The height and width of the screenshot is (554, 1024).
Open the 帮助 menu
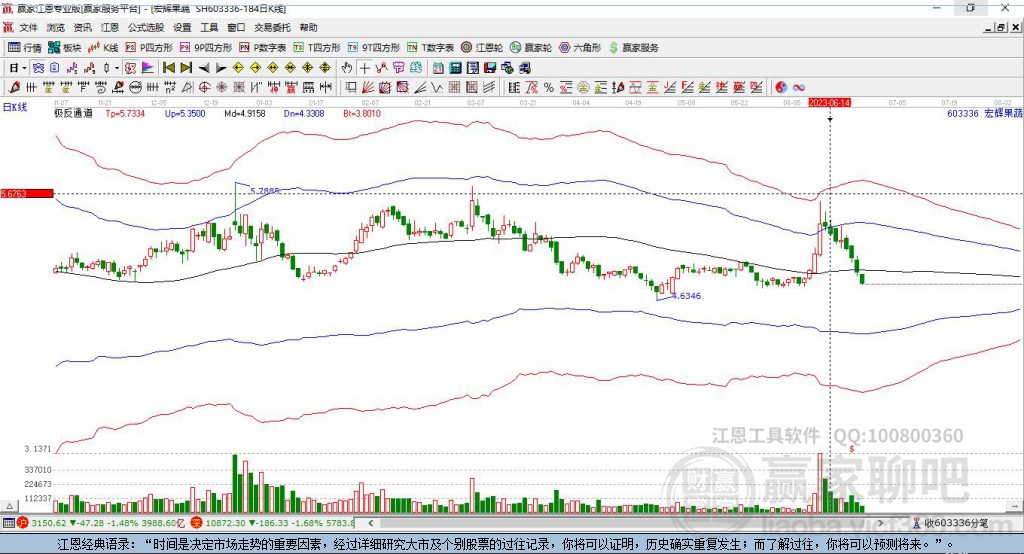pyautogui.click(x=308, y=27)
